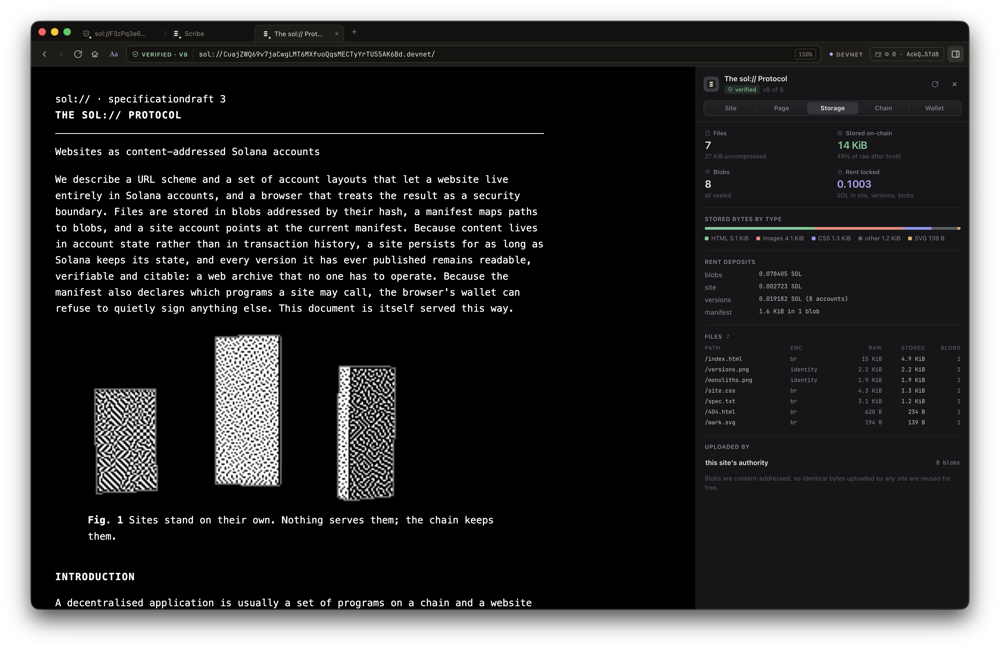Viewport: 1000px width, 650px height.
Task: Click the Files count 7
Action: (x=708, y=145)
